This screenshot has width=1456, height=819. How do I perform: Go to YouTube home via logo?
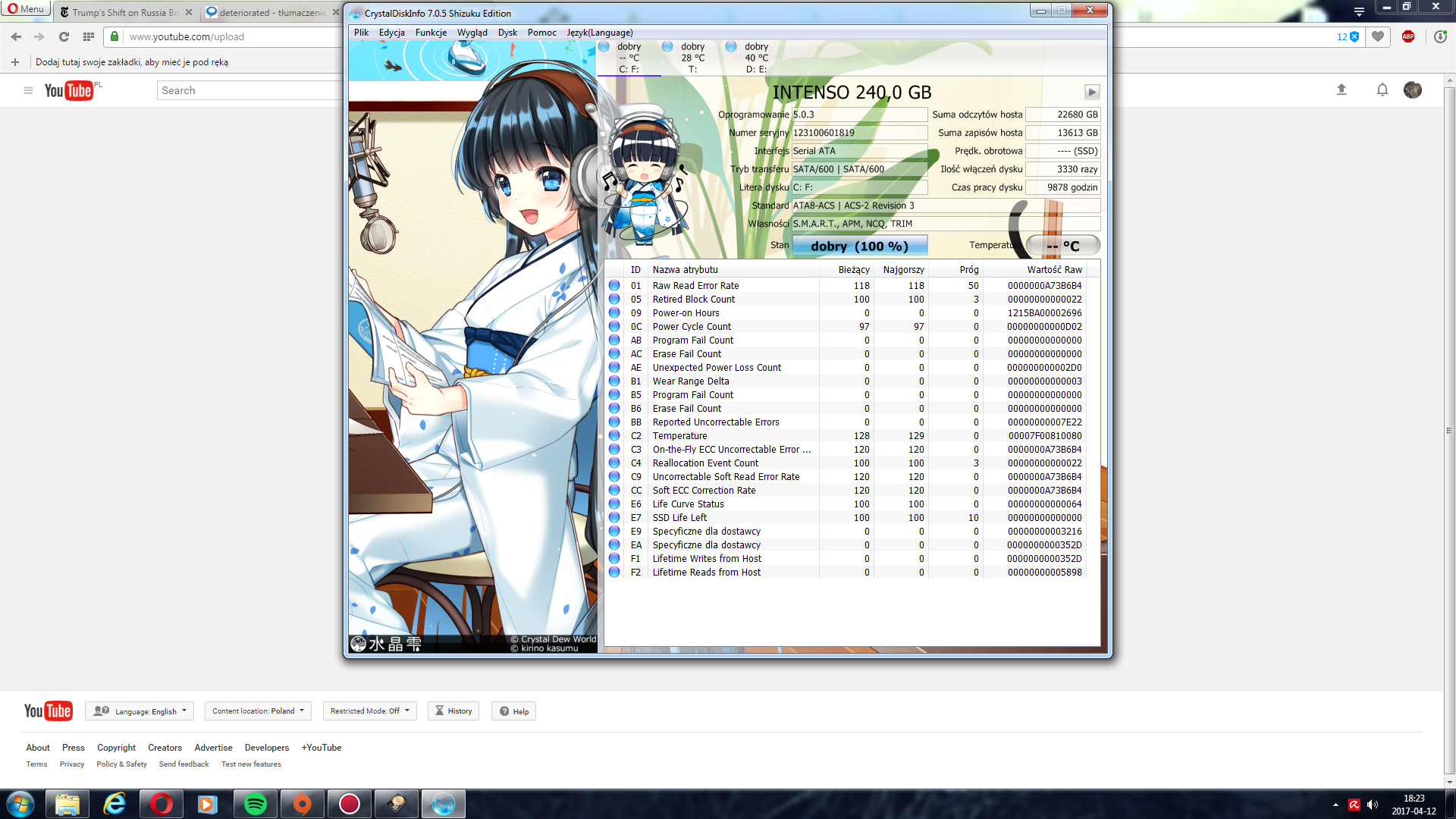[68, 90]
